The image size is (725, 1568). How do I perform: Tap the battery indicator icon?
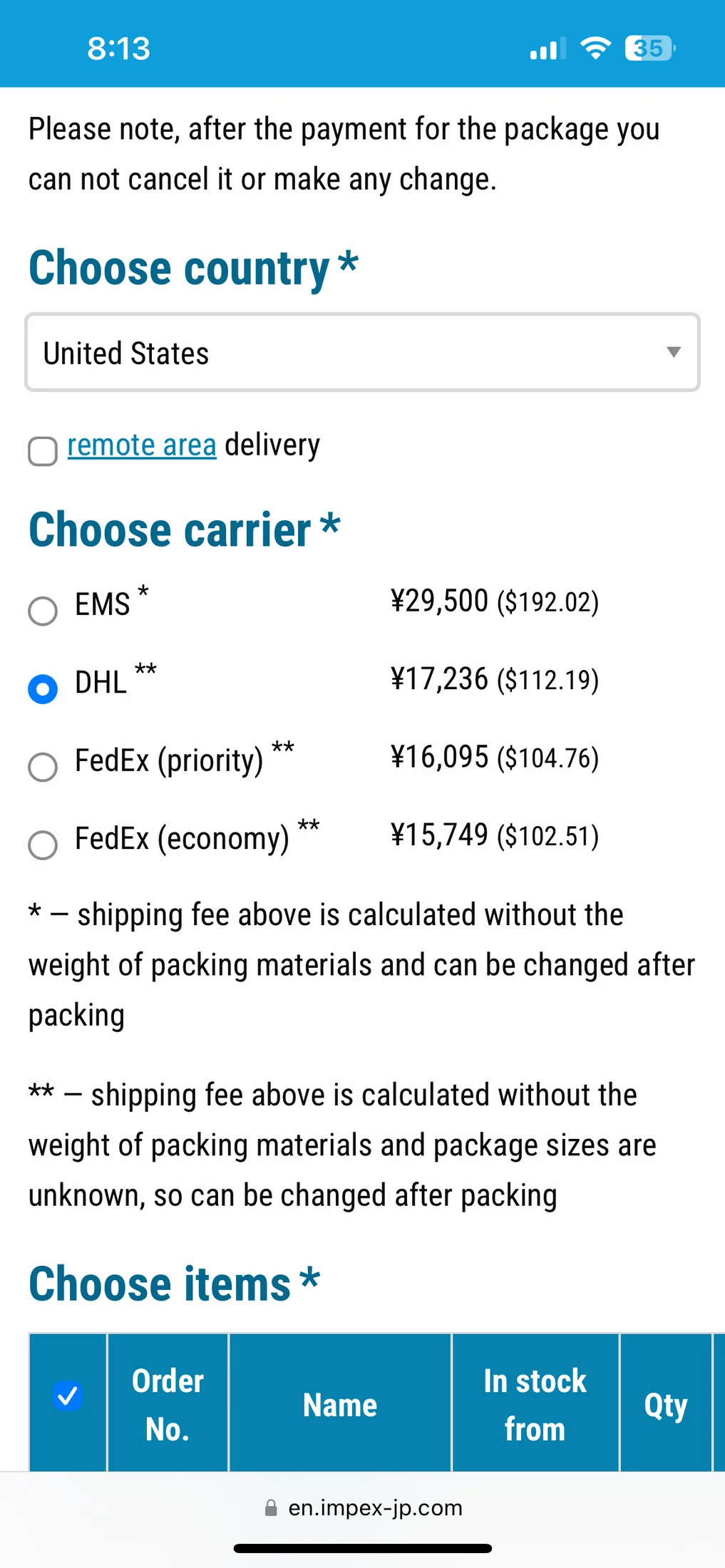(649, 48)
